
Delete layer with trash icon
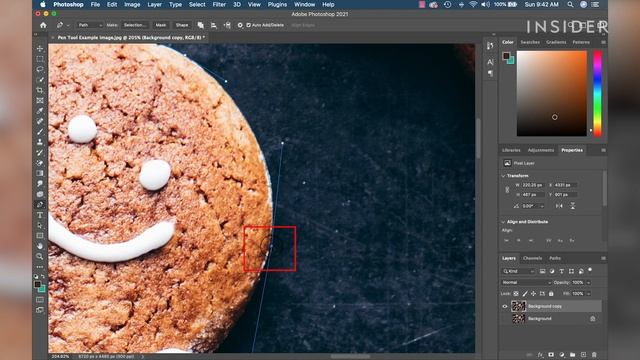[x=594, y=355]
